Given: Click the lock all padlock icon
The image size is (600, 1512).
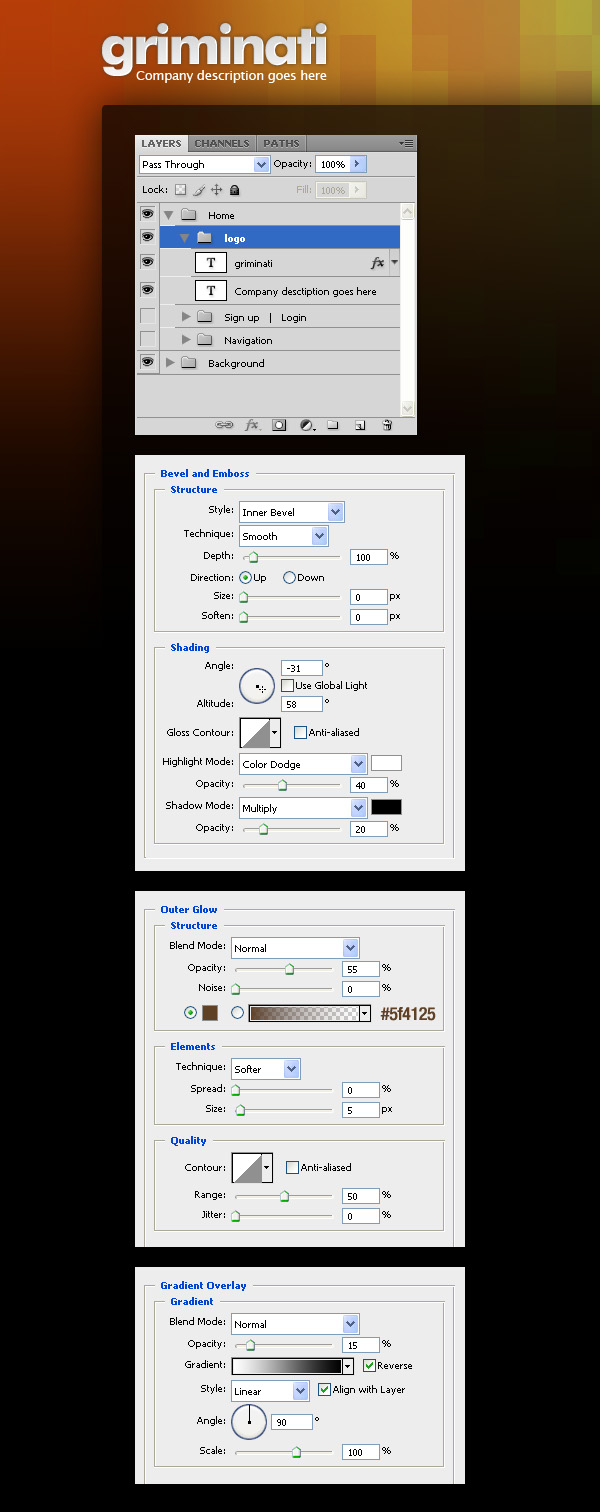Looking at the screenshot, I should click(235, 189).
